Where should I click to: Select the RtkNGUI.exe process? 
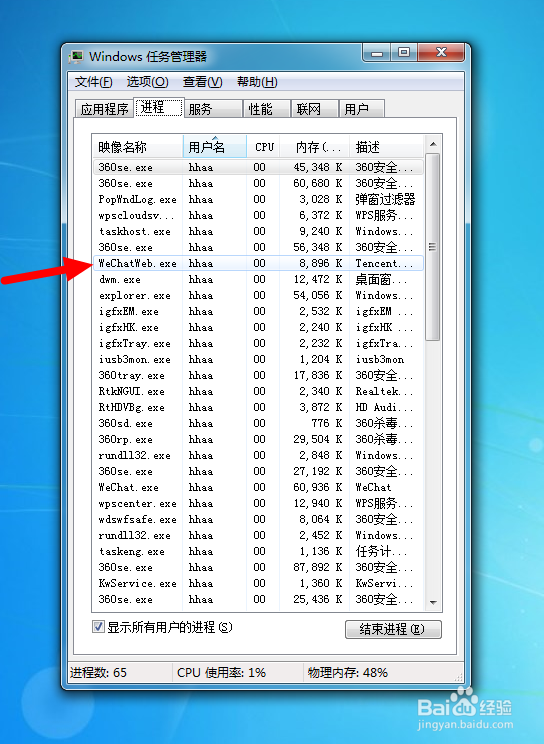259,391
